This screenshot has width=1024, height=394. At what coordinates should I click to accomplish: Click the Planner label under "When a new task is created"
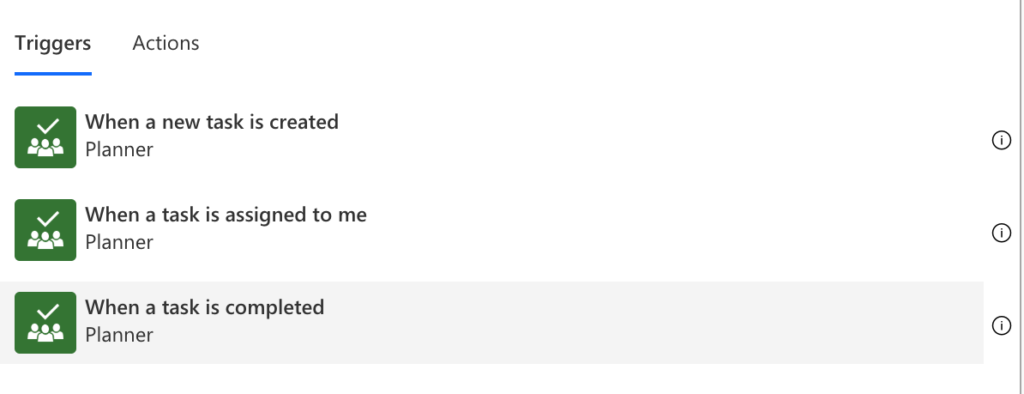click(119, 150)
